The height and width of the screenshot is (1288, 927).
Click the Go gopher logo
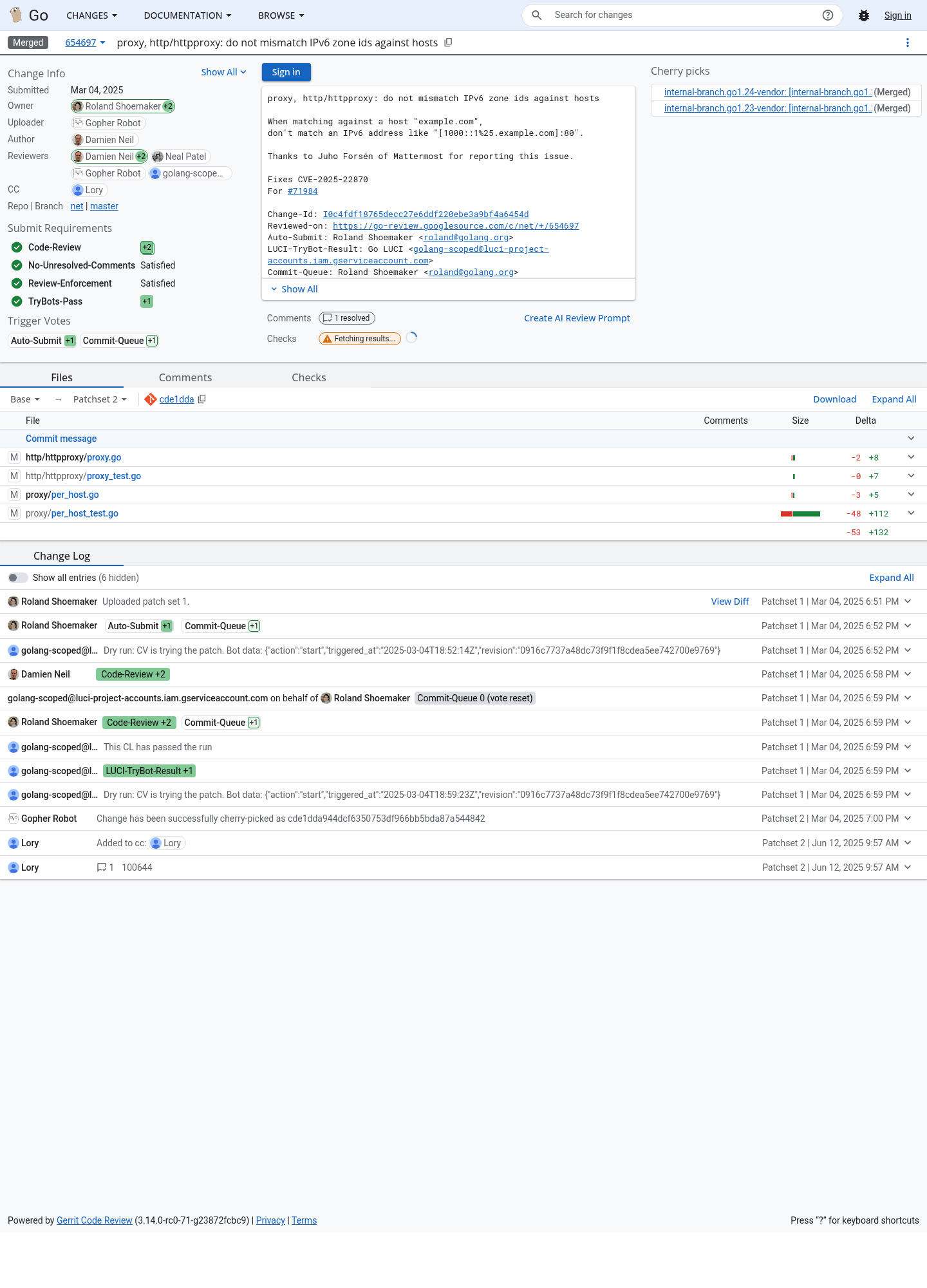click(15, 15)
